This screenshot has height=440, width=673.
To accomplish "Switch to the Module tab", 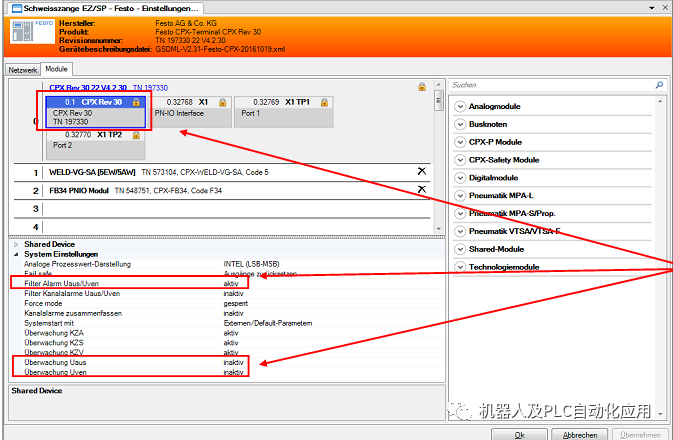I will coord(57,69).
